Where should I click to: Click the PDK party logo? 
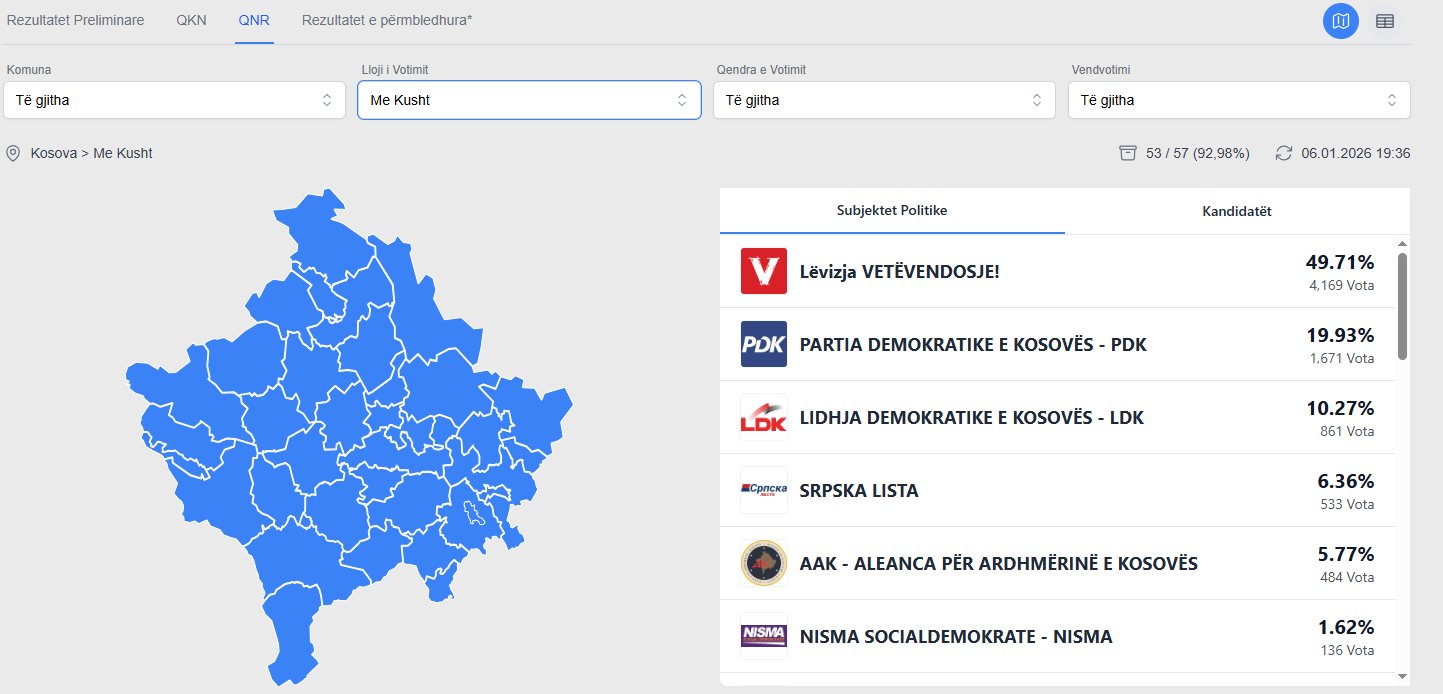click(x=764, y=344)
